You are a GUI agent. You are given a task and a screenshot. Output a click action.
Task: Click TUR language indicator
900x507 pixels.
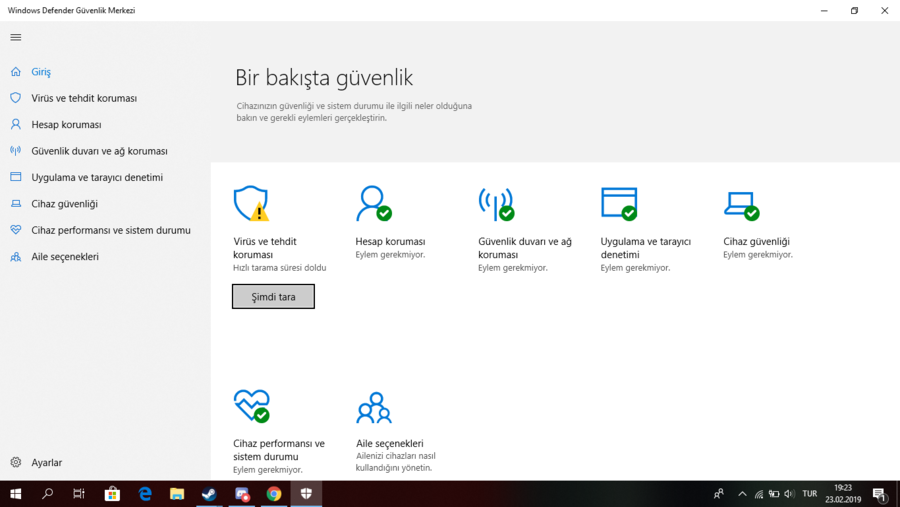[x=810, y=494]
